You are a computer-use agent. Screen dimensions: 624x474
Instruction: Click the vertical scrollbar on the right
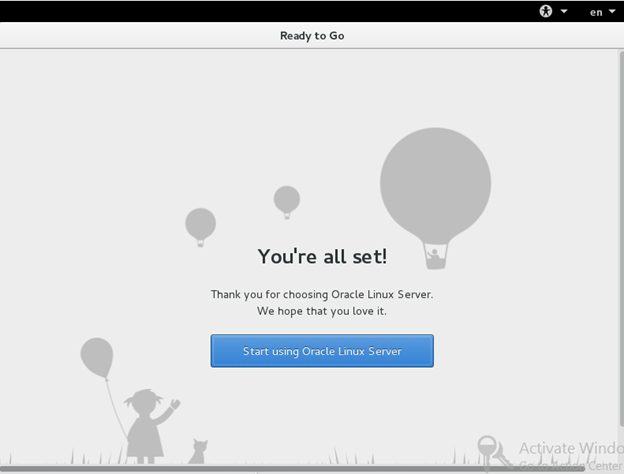tap(622, 239)
